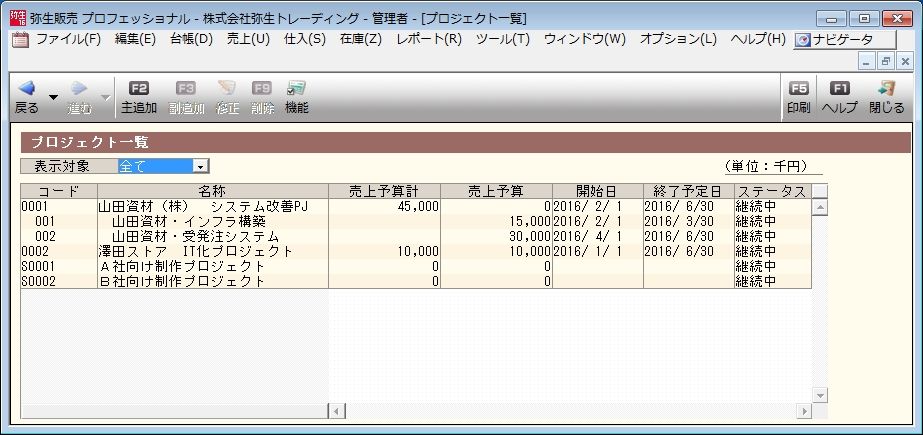Open the ナビゲータ navigator button
This screenshot has height=435, width=923.
(844, 40)
